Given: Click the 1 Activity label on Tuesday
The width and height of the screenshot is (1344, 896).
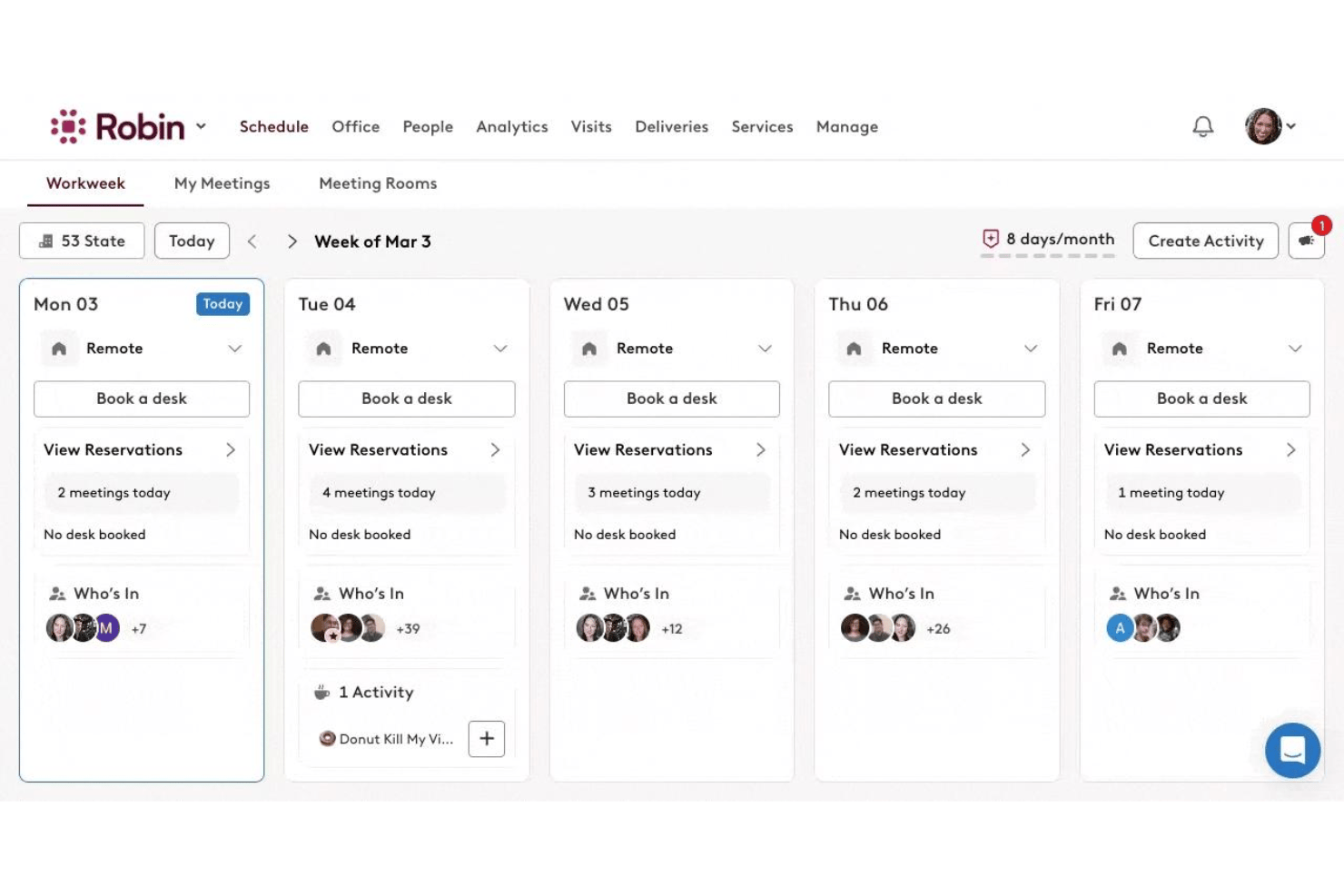Looking at the screenshot, I should 376,693.
